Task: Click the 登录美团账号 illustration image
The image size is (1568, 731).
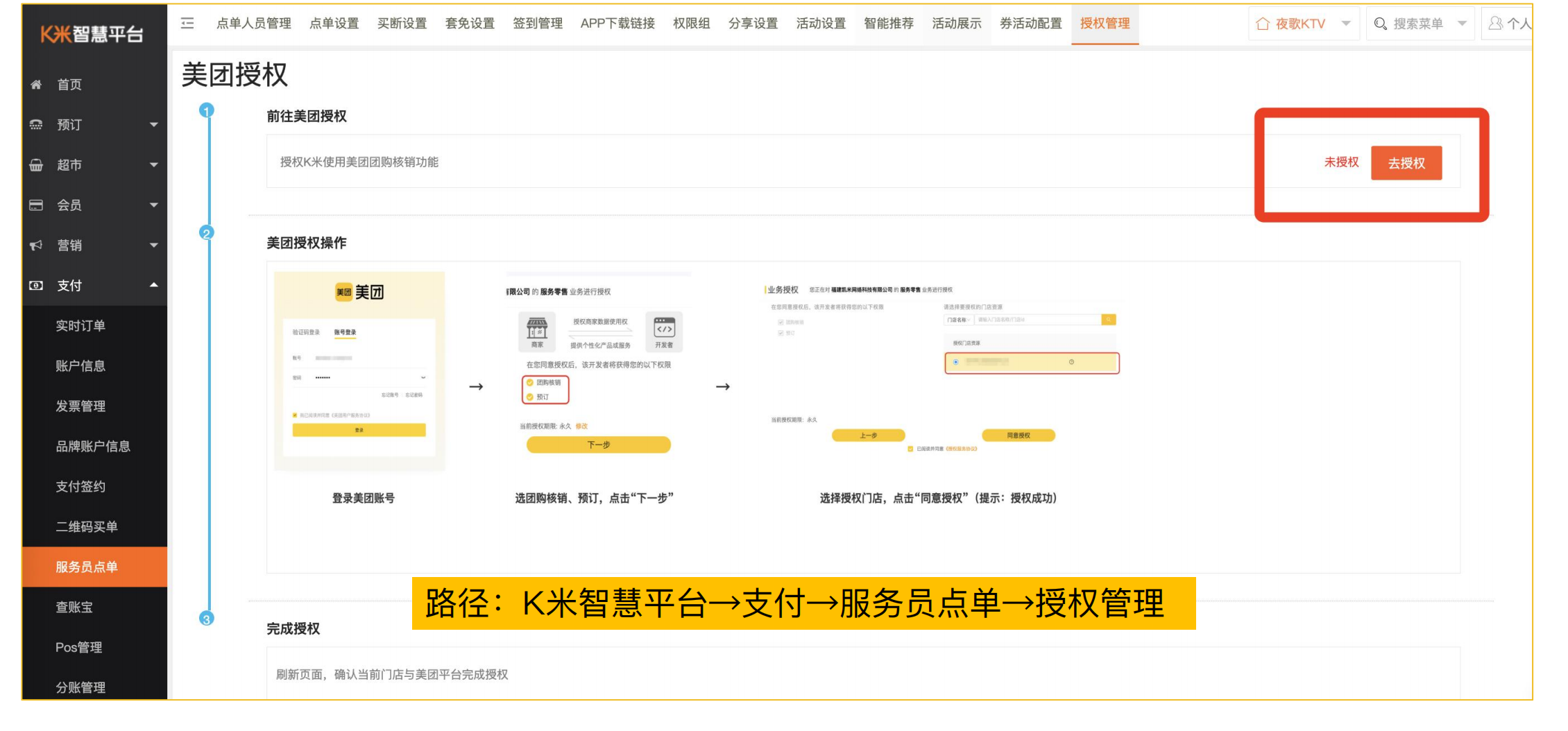Action: tap(359, 372)
